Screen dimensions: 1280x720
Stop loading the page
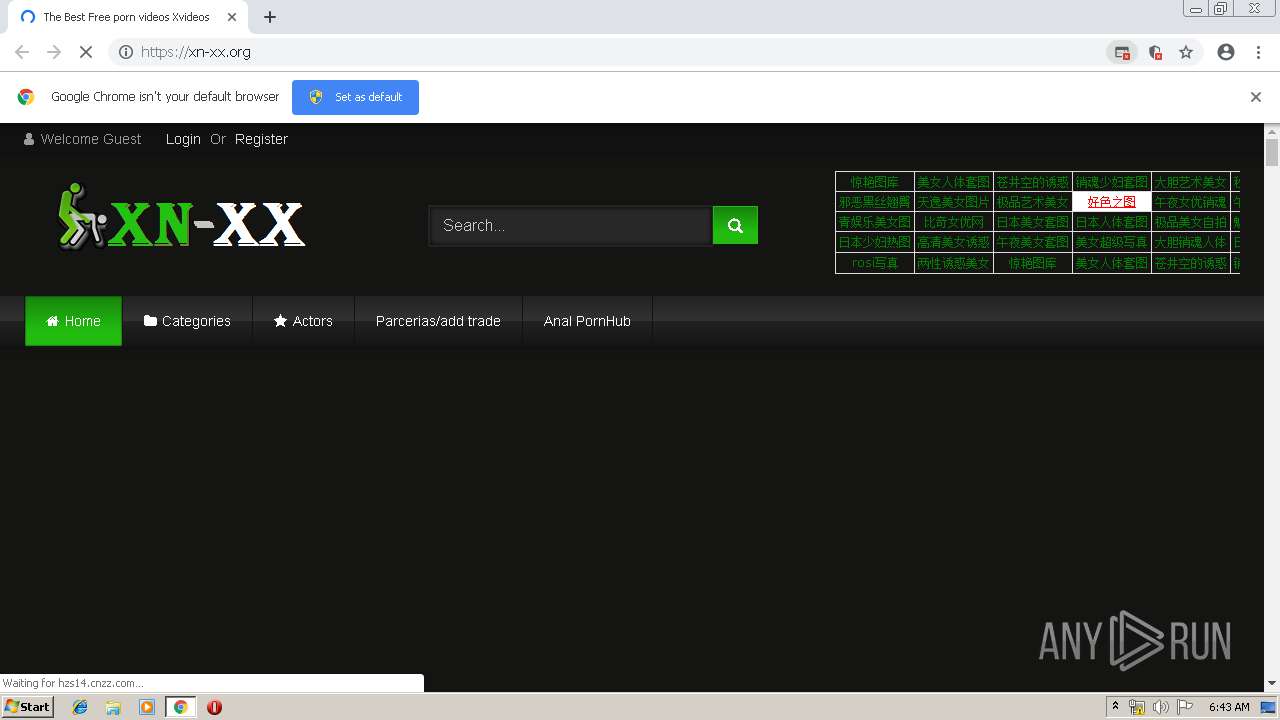click(86, 52)
